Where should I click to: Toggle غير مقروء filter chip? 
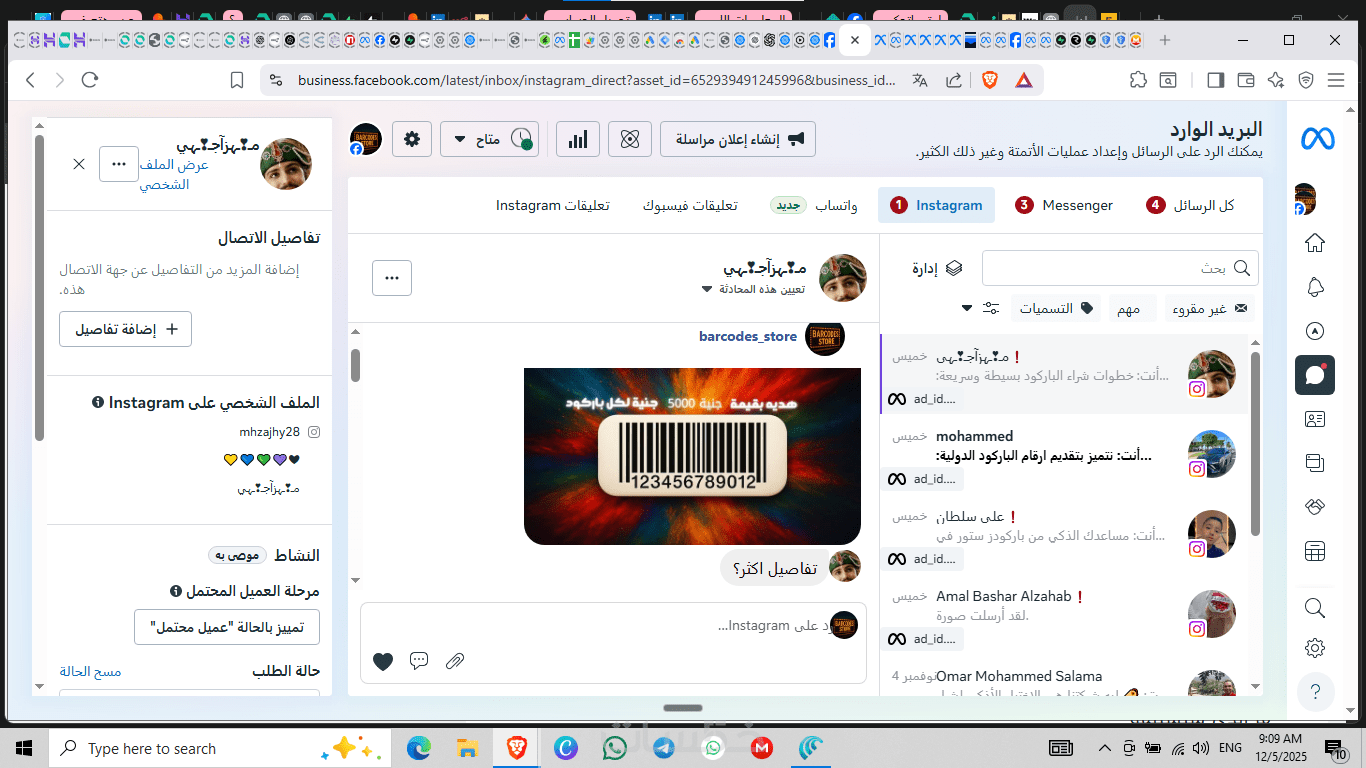click(1211, 308)
